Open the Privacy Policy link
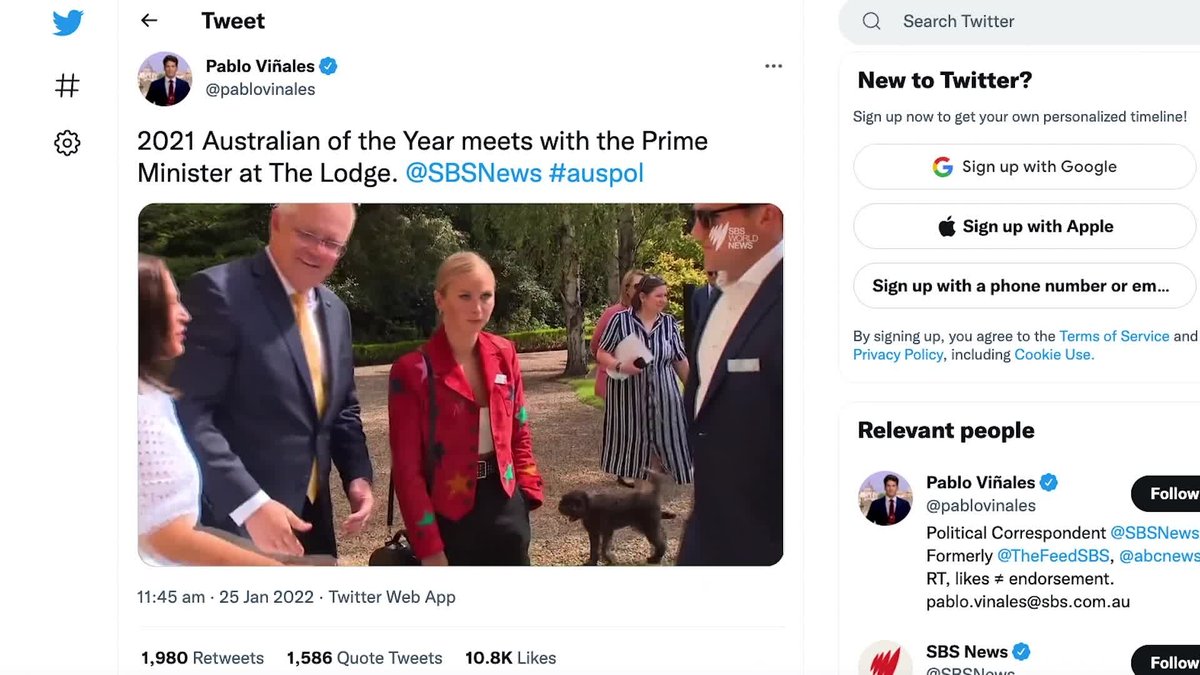This screenshot has height=675, width=1200. pyautogui.click(x=897, y=354)
